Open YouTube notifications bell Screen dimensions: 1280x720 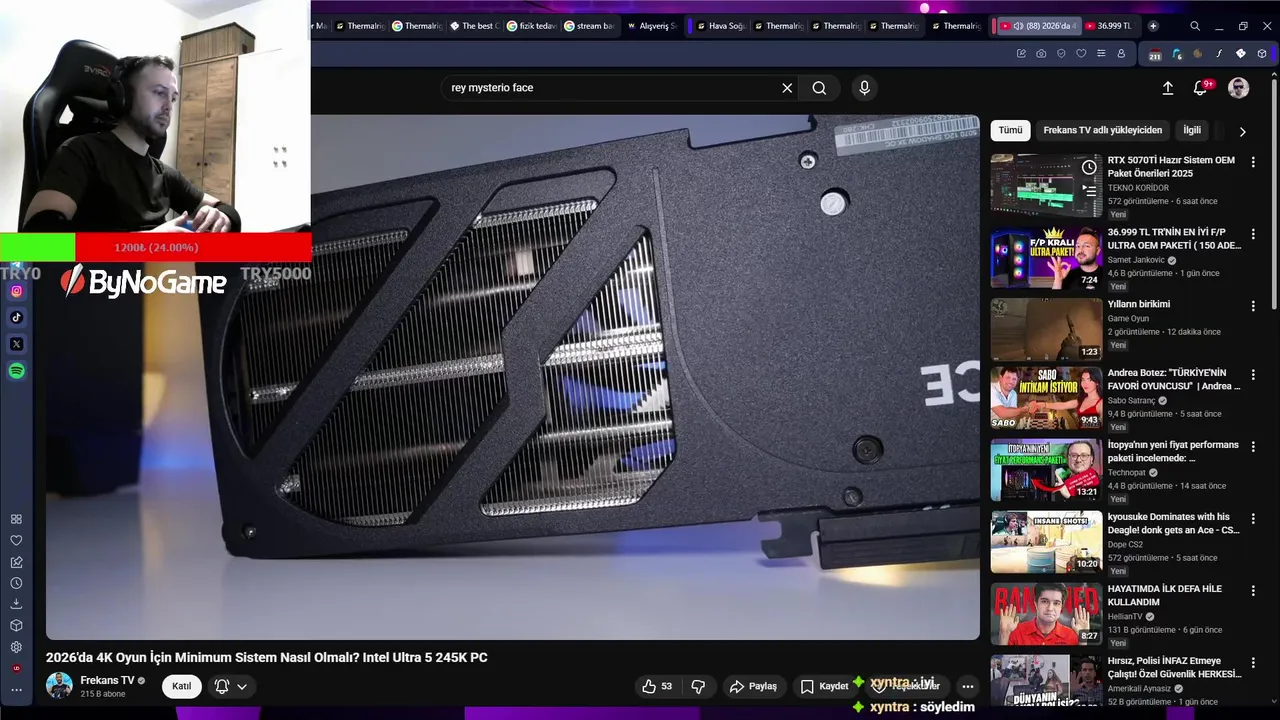pos(1200,88)
